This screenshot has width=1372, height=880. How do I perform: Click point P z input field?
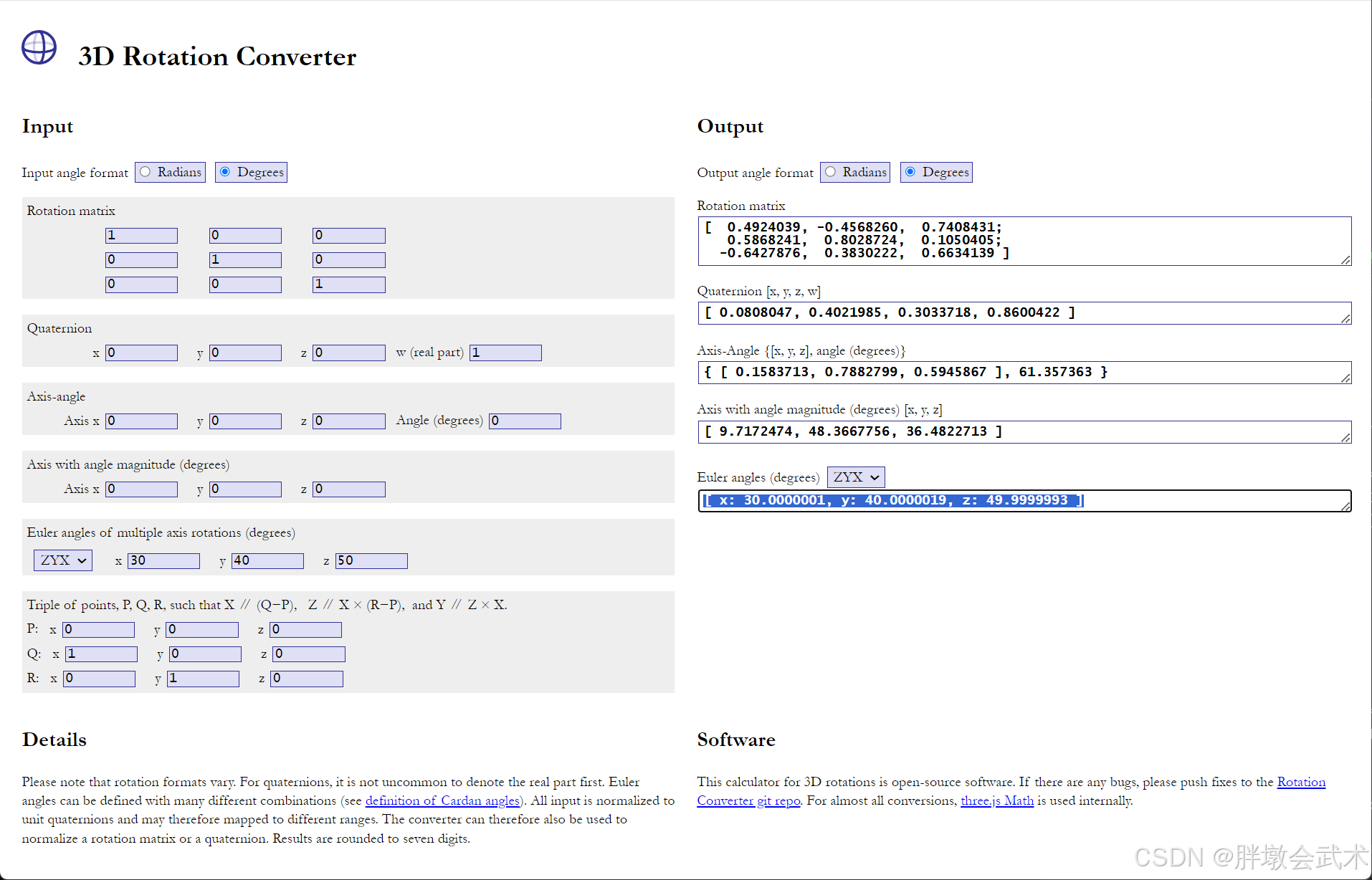pos(305,630)
